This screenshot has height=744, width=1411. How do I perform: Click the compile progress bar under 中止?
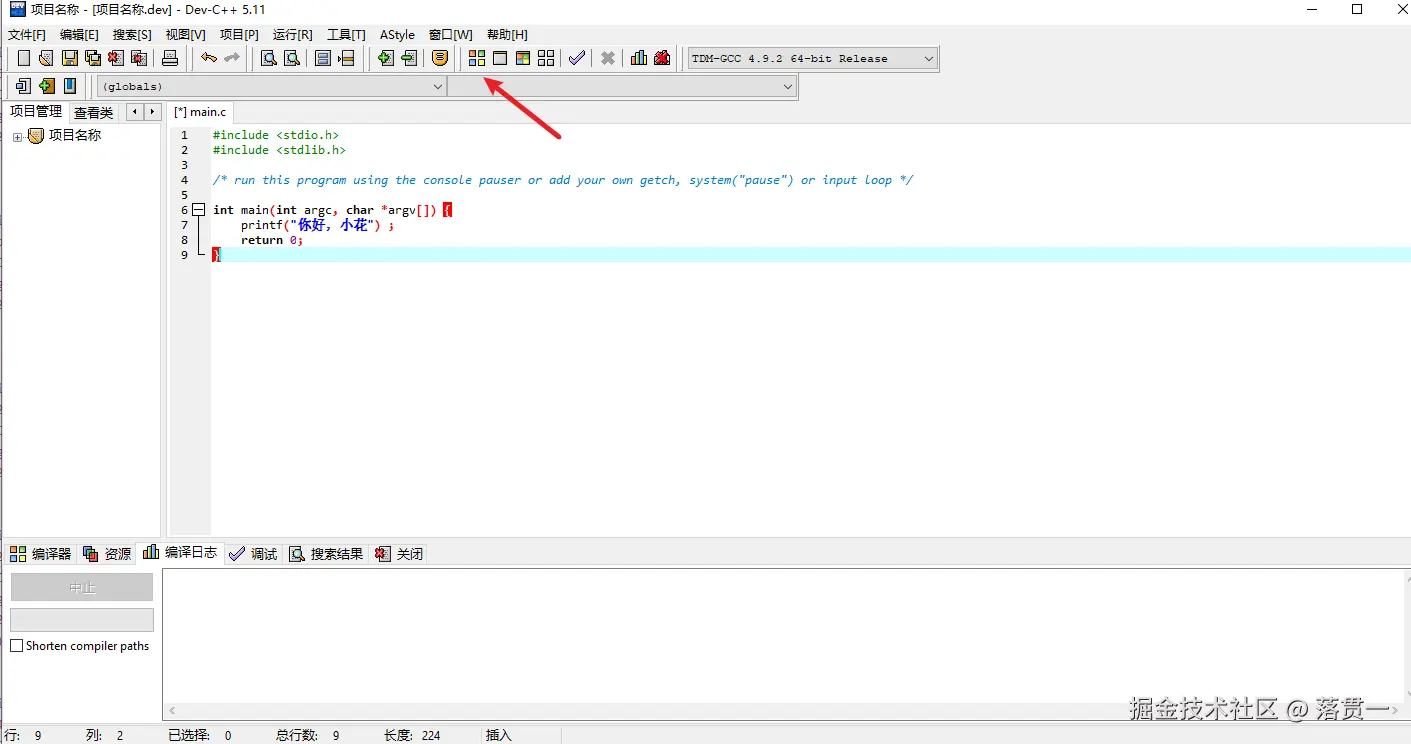tap(82, 620)
